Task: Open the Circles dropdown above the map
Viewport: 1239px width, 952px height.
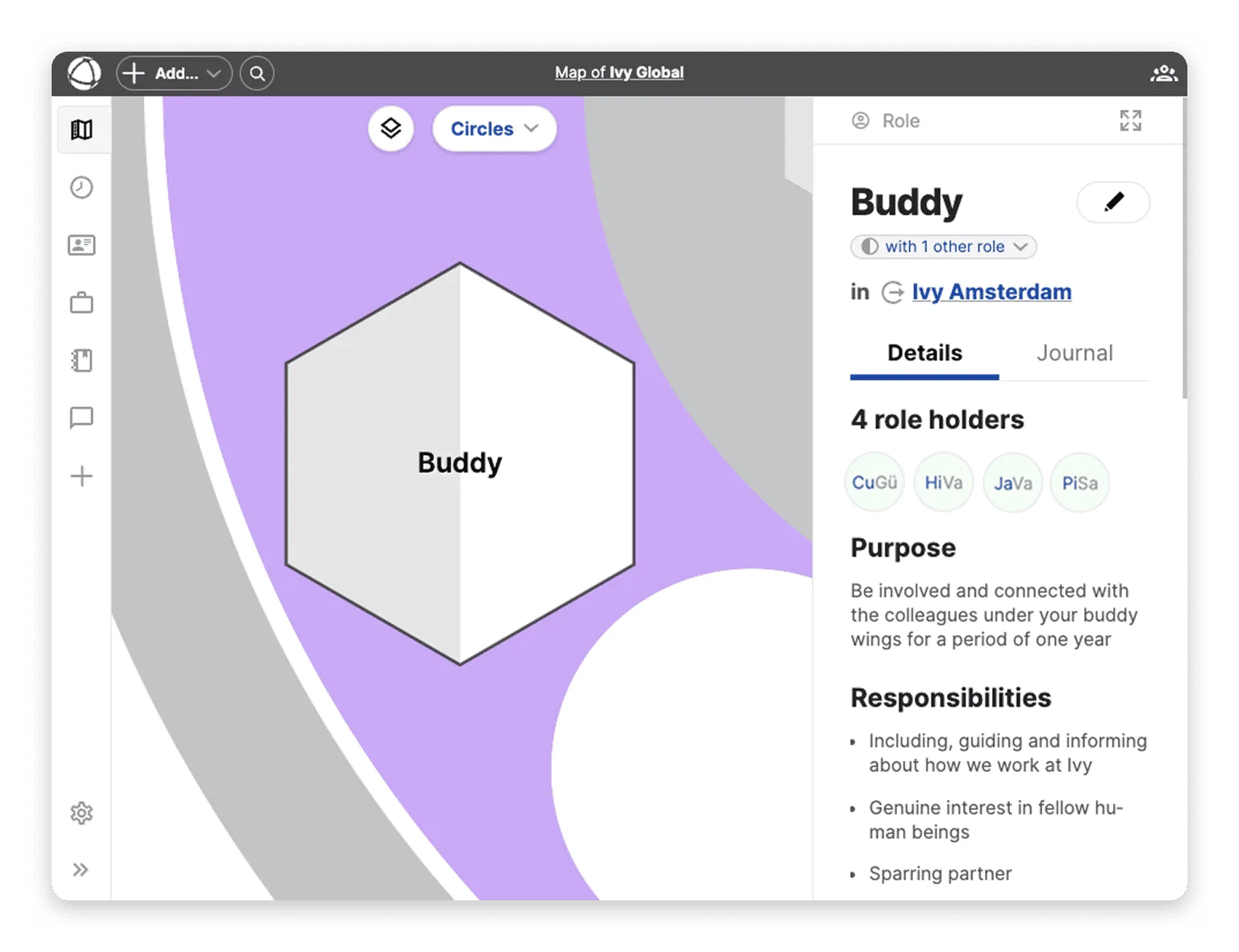Action: pyautogui.click(x=494, y=128)
